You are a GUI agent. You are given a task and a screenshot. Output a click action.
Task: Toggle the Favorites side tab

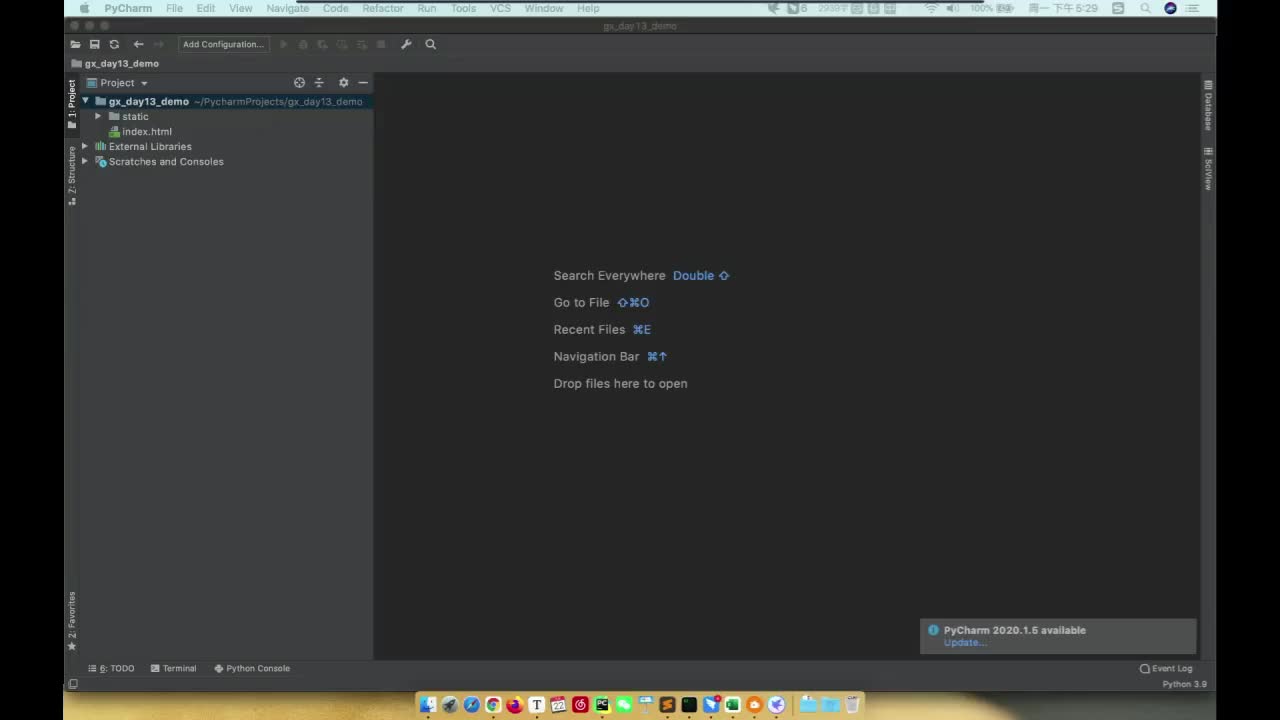click(72, 621)
